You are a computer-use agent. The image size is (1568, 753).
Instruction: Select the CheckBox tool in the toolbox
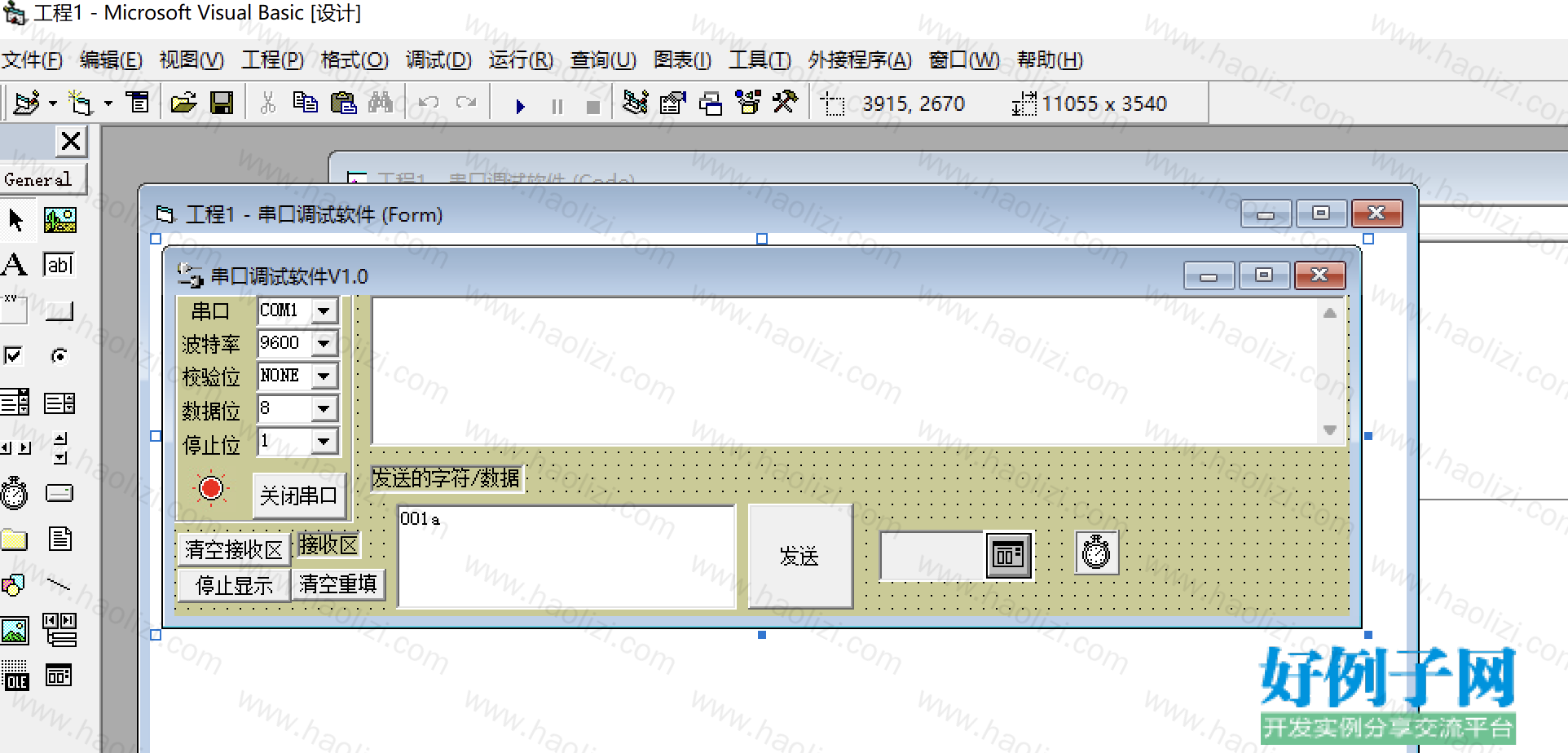pyautogui.click(x=14, y=355)
